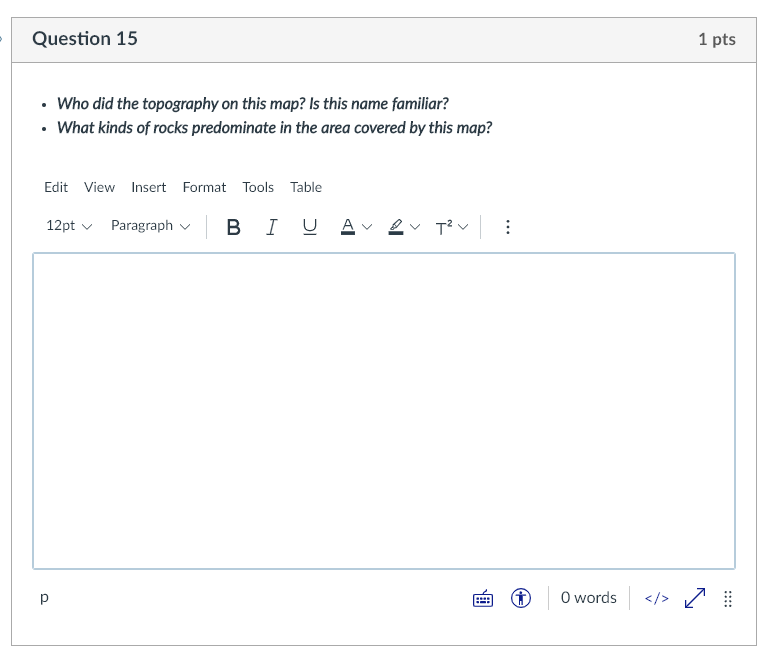Toggle underline formatting
Image resolution: width=768 pixels, height=650 pixels.
(x=310, y=227)
